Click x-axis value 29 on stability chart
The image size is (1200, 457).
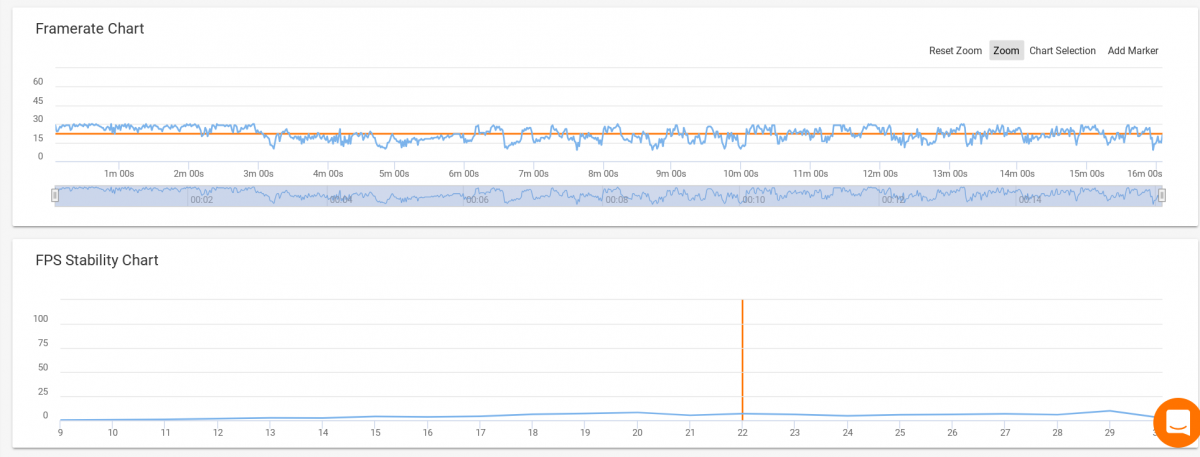[1109, 433]
